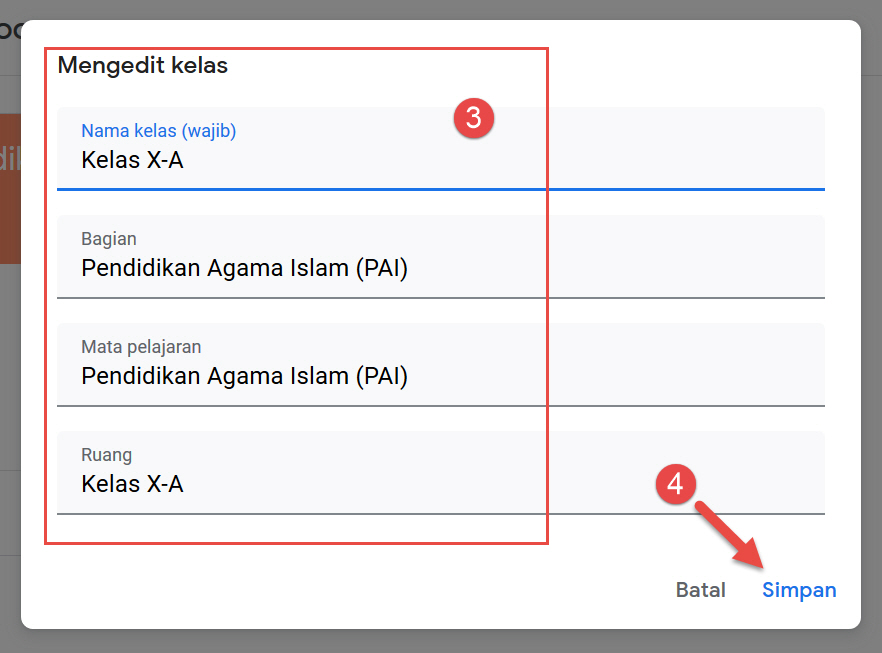This screenshot has height=653, width=882.
Task: Cancel editing with the Batal button
Action: [x=700, y=590]
